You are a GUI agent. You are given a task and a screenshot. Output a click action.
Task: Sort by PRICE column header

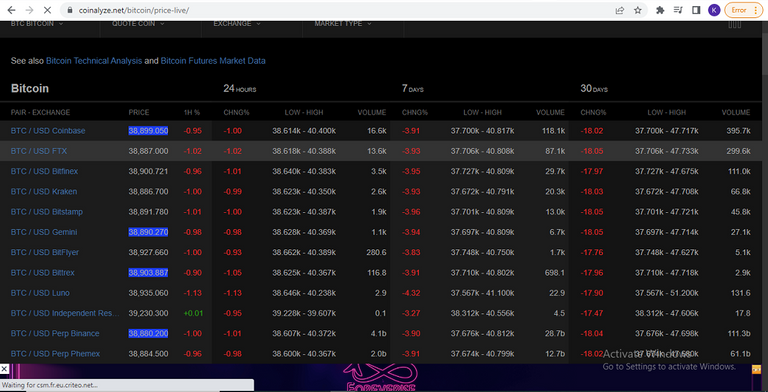[139, 112]
